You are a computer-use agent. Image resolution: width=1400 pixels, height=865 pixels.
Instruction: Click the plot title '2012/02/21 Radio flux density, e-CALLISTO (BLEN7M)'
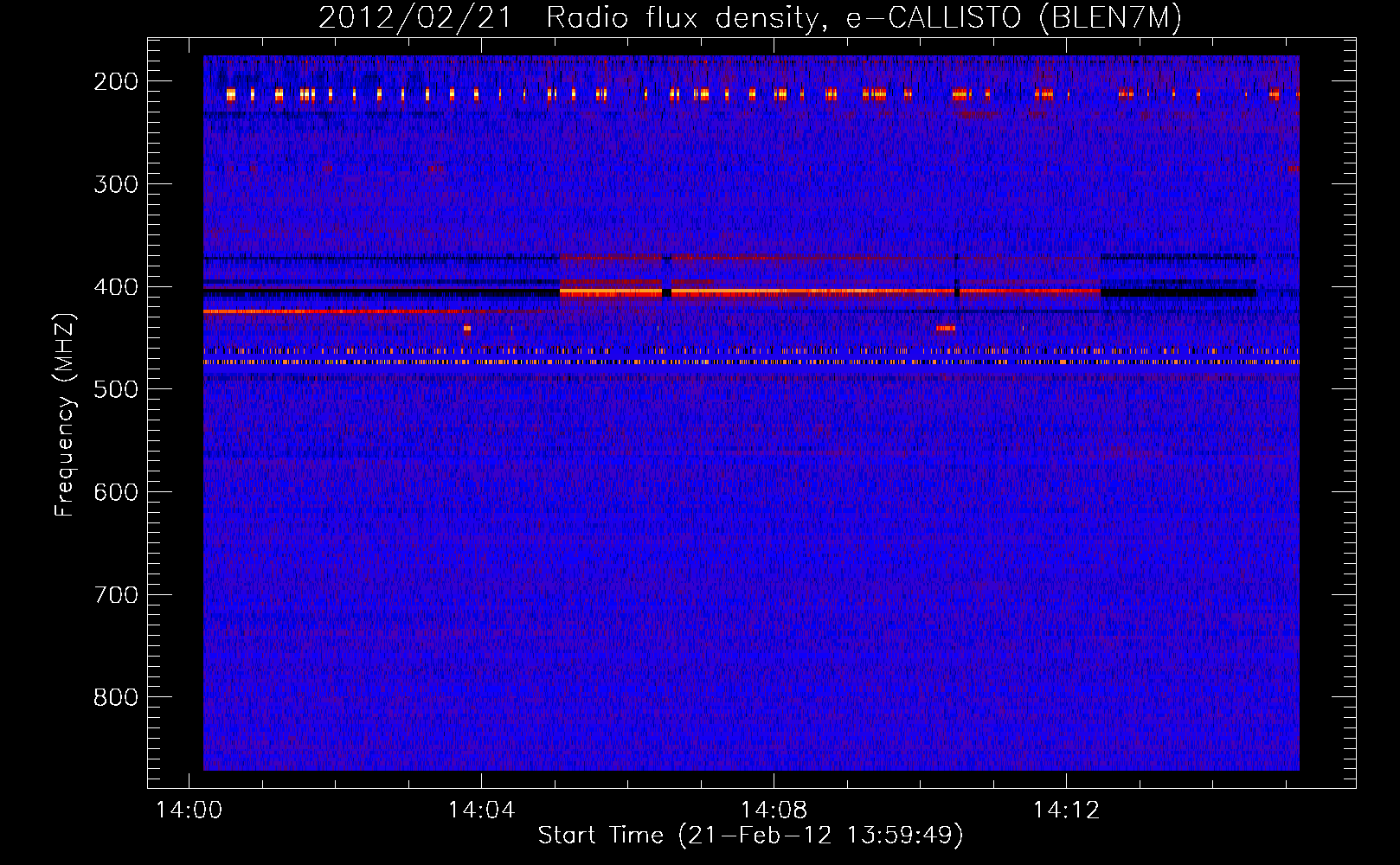(749, 18)
